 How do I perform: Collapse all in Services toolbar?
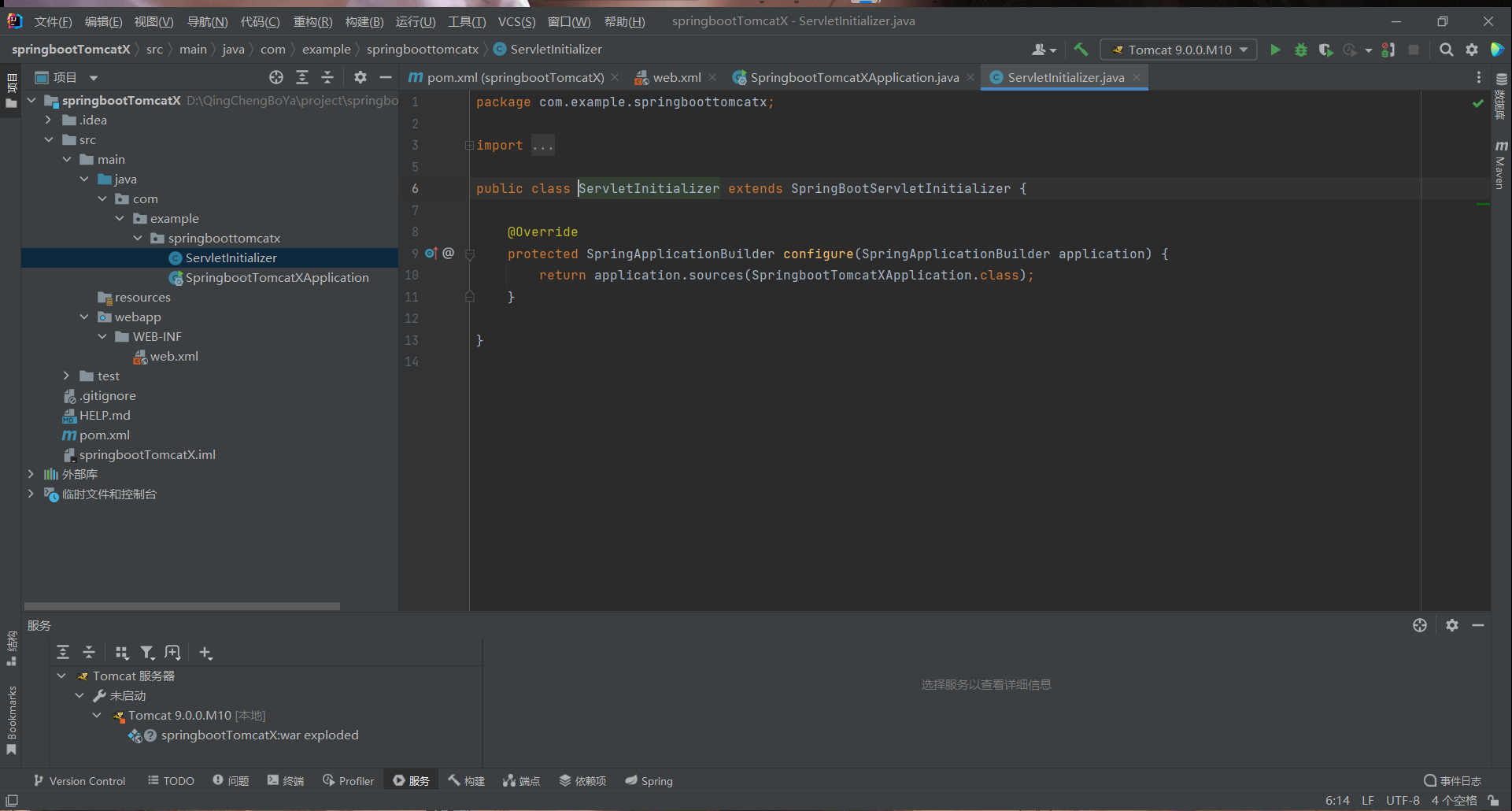89,652
